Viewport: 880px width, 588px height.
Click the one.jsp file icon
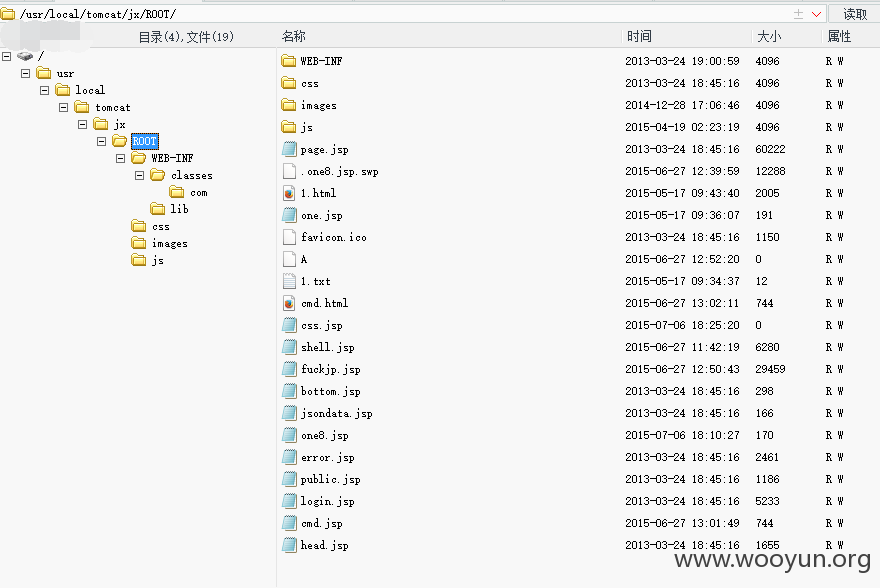coord(289,215)
